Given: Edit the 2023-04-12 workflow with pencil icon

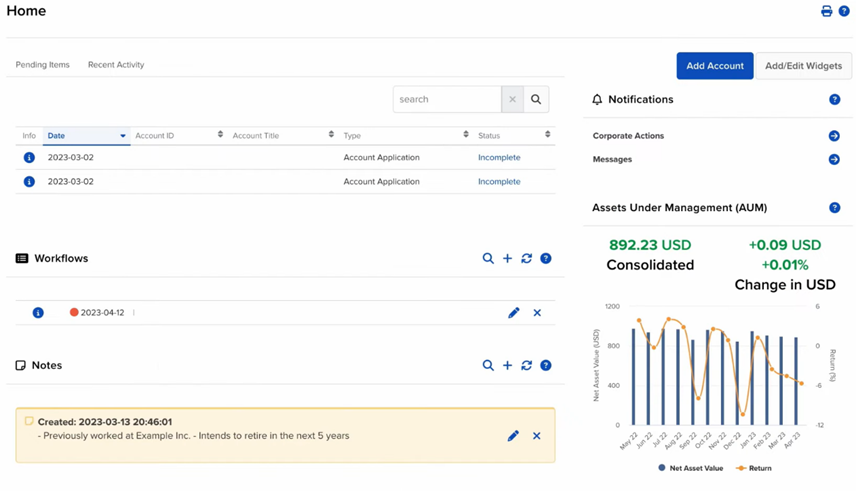Looking at the screenshot, I should coord(513,313).
